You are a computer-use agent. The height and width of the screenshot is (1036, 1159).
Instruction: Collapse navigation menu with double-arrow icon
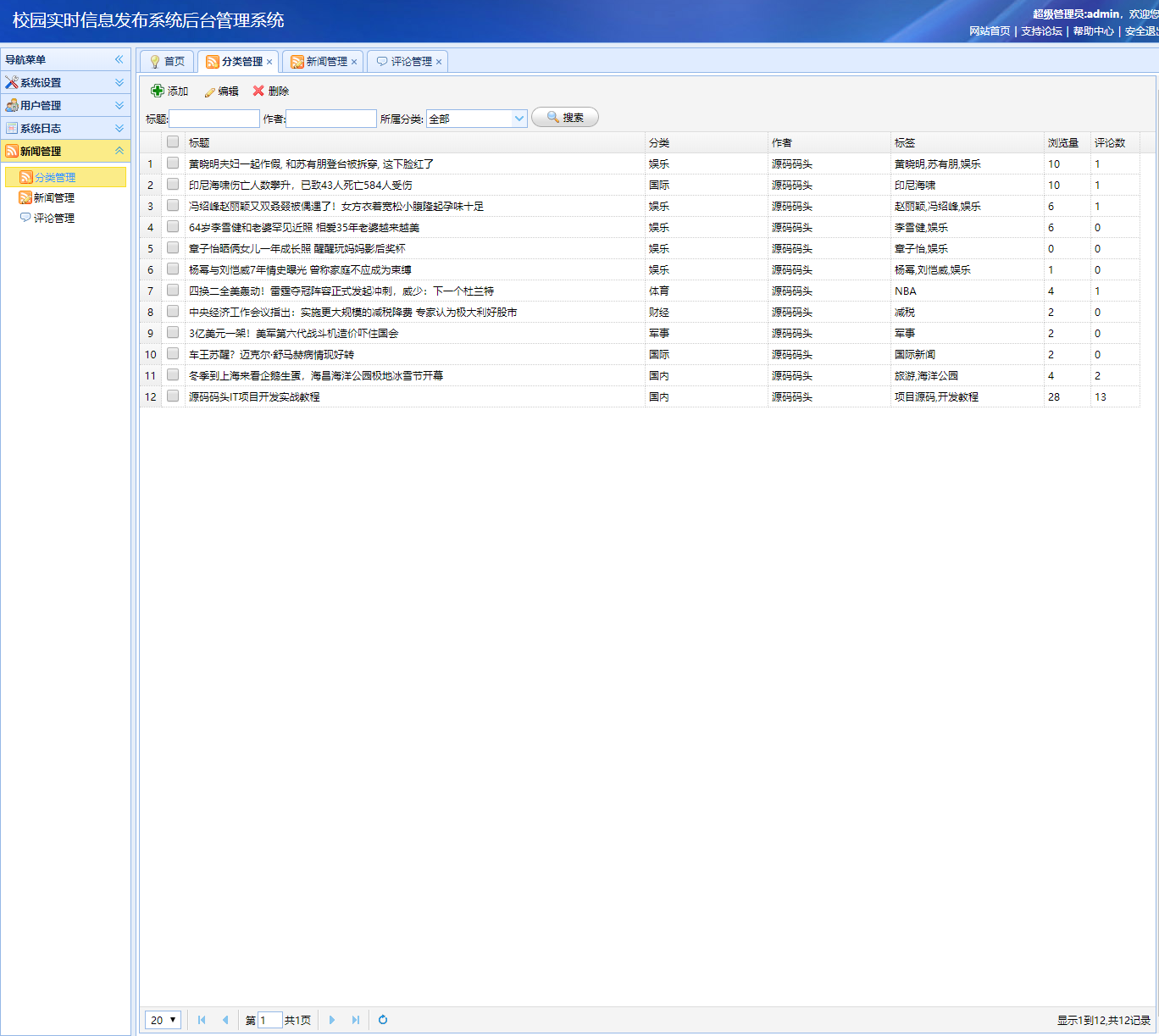click(119, 59)
